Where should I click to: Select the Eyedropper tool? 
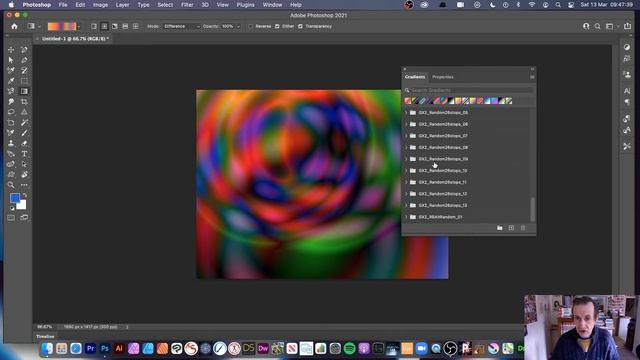click(11, 80)
